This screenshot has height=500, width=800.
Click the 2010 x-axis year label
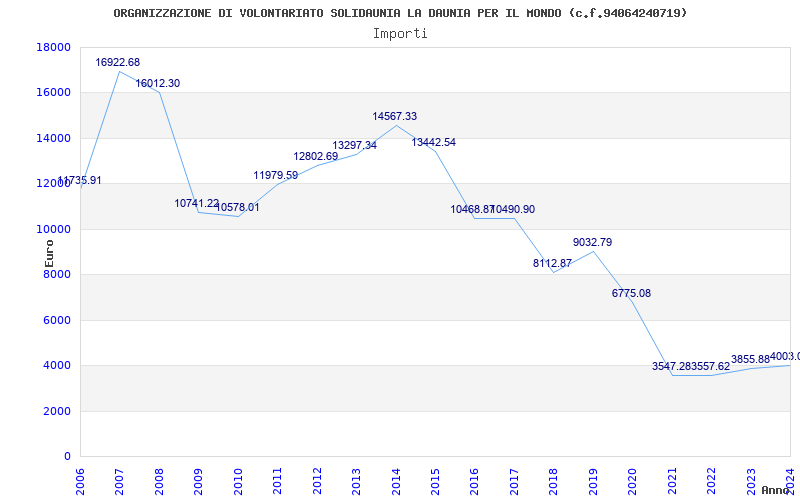(x=238, y=482)
